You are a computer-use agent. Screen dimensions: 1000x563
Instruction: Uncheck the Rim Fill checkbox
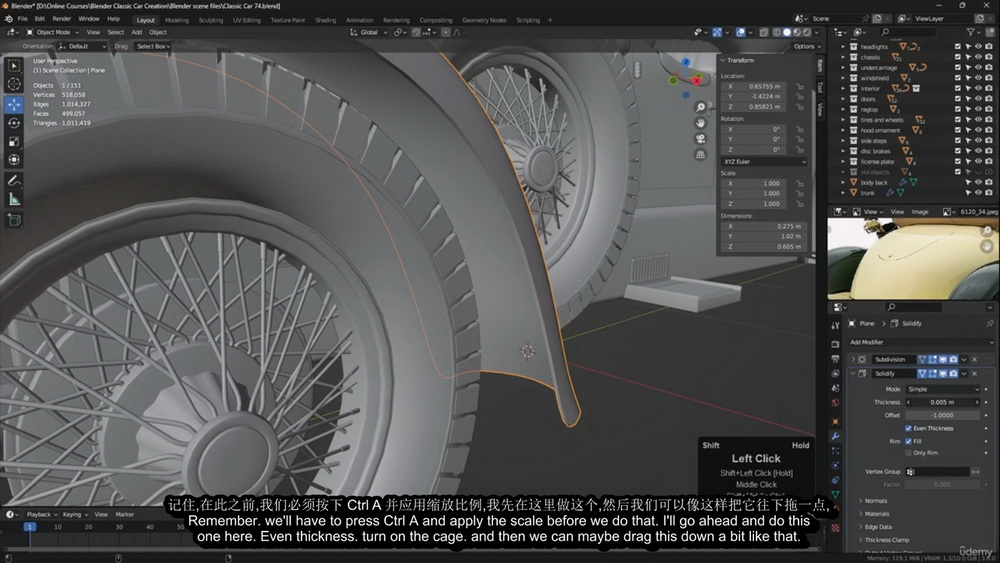908,441
